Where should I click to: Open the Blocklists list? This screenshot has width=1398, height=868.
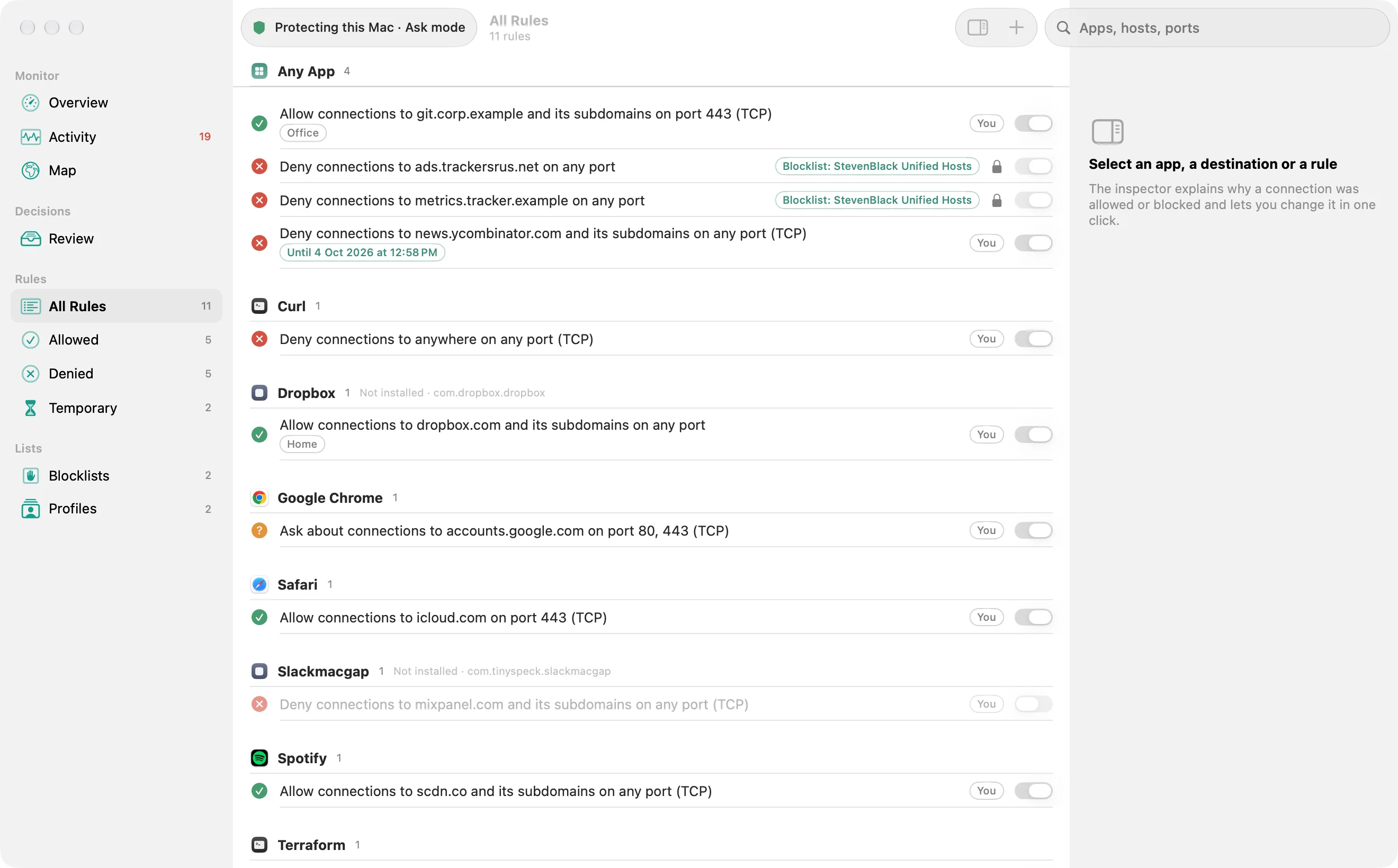(x=116, y=475)
